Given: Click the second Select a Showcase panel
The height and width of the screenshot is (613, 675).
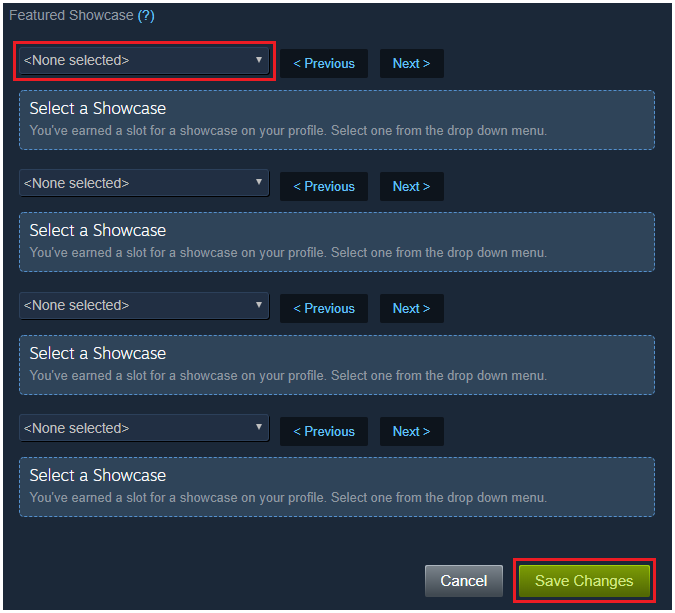Looking at the screenshot, I should pos(337,242).
